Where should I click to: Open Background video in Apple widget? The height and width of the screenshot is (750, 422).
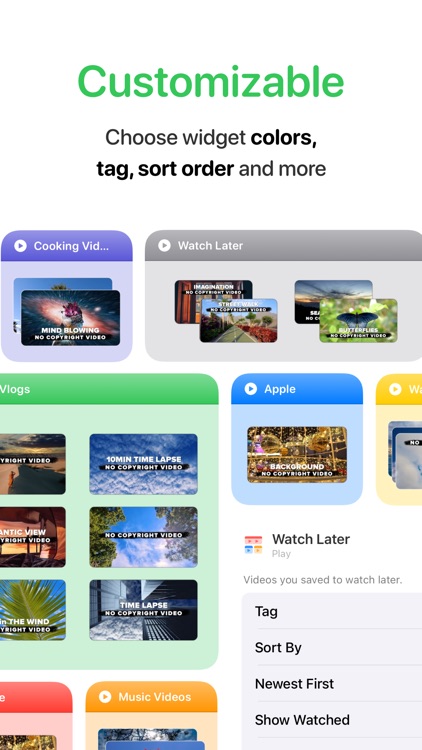[x=297, y=454]
